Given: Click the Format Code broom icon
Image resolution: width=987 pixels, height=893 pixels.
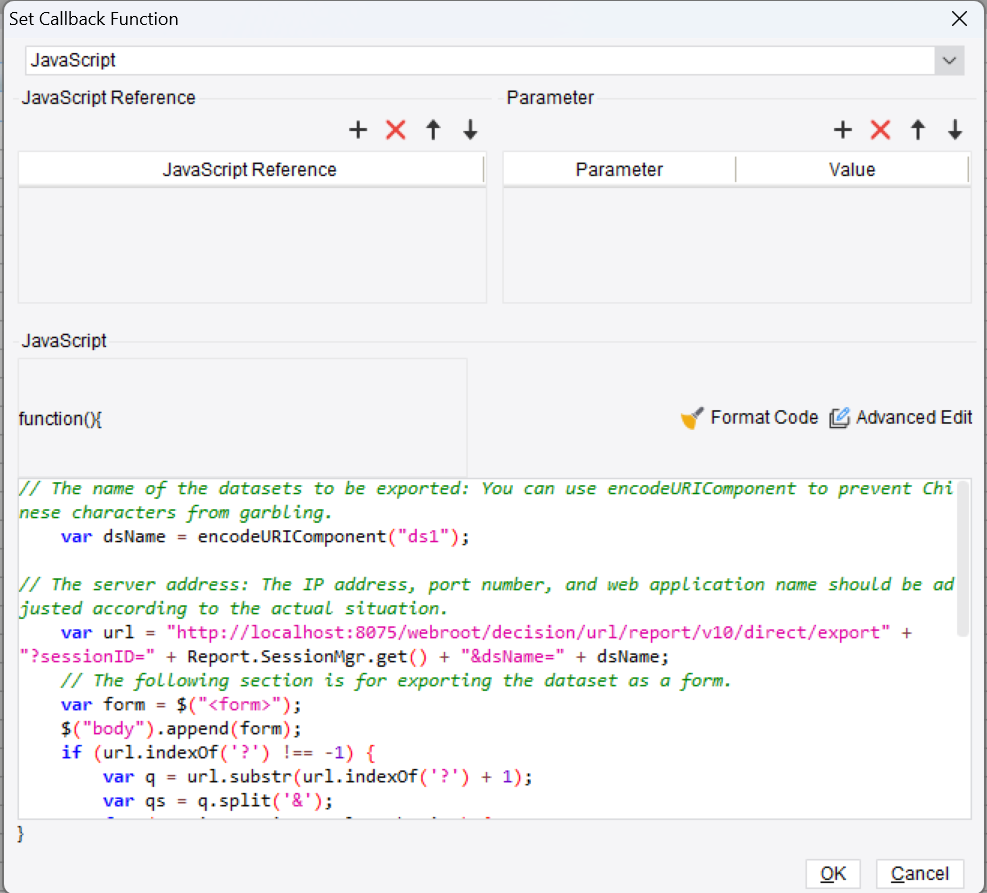Looking at the screenshot, I should (692, 418).
